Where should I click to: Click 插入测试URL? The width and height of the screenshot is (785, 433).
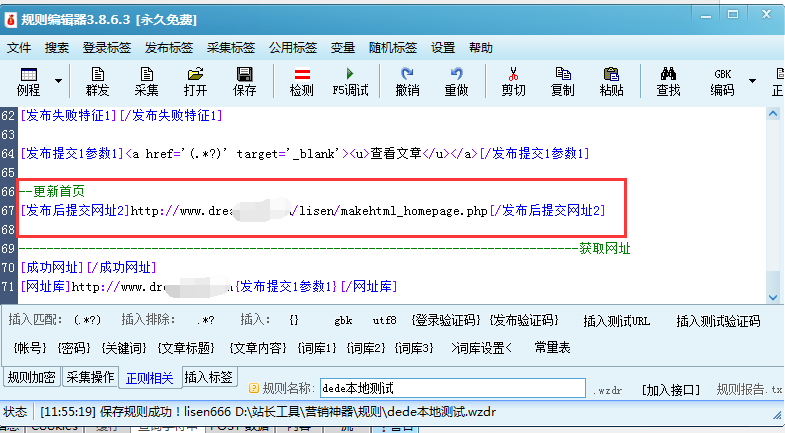pyautogui.click(x=616, y=321)
